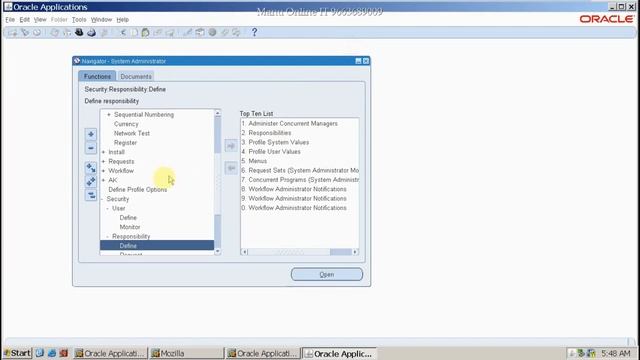Image resolution: width=640 pixels, height=360 pixels.
Task: Click the New record toolbar icon
Action: coord(13,32)
